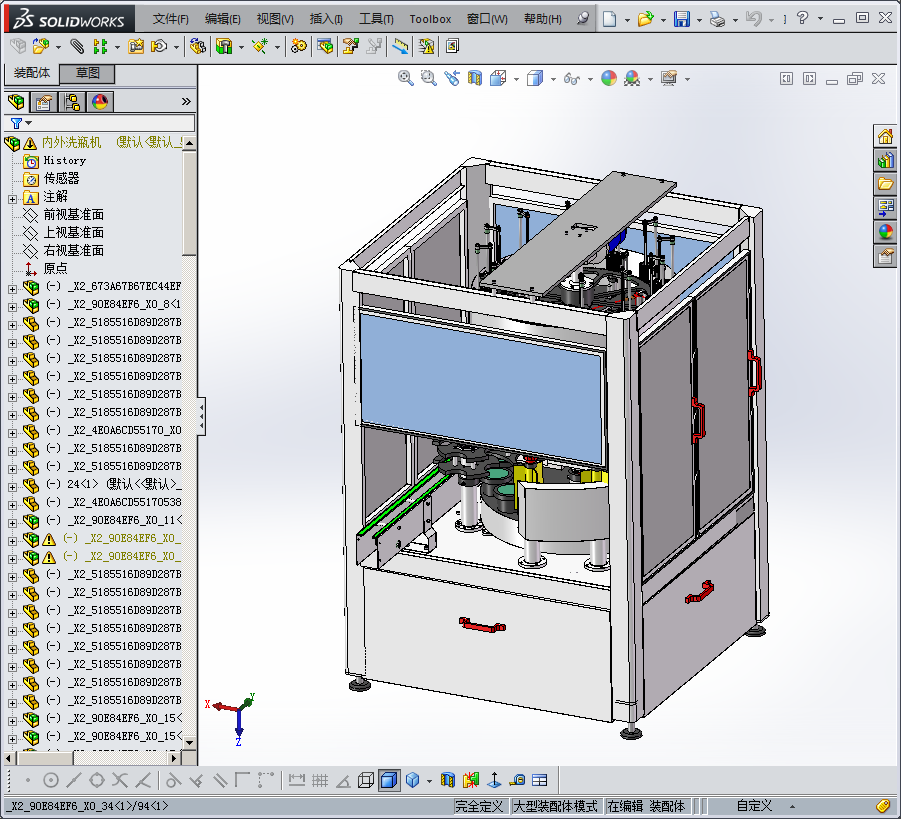Select the 前视基准面 plane in the tree

click(73, 215)
